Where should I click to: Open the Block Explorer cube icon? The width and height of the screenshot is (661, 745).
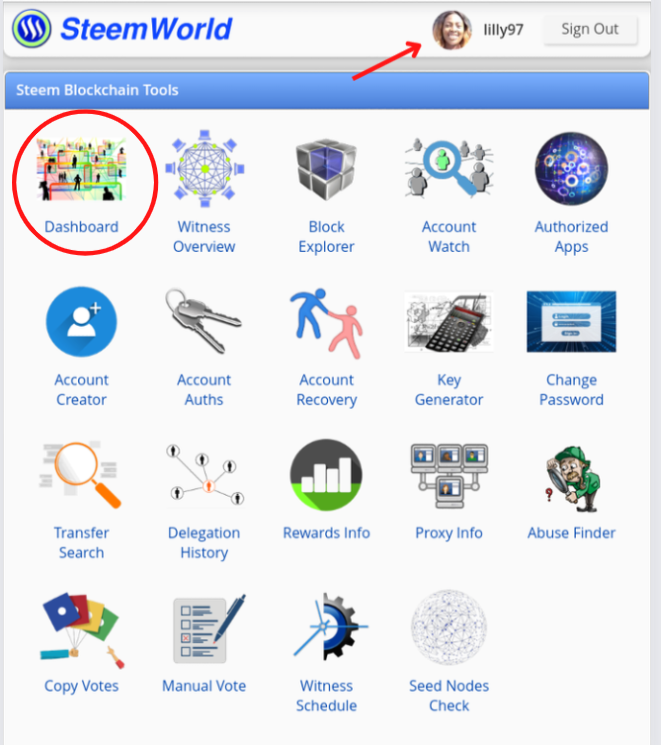(326, 169)
